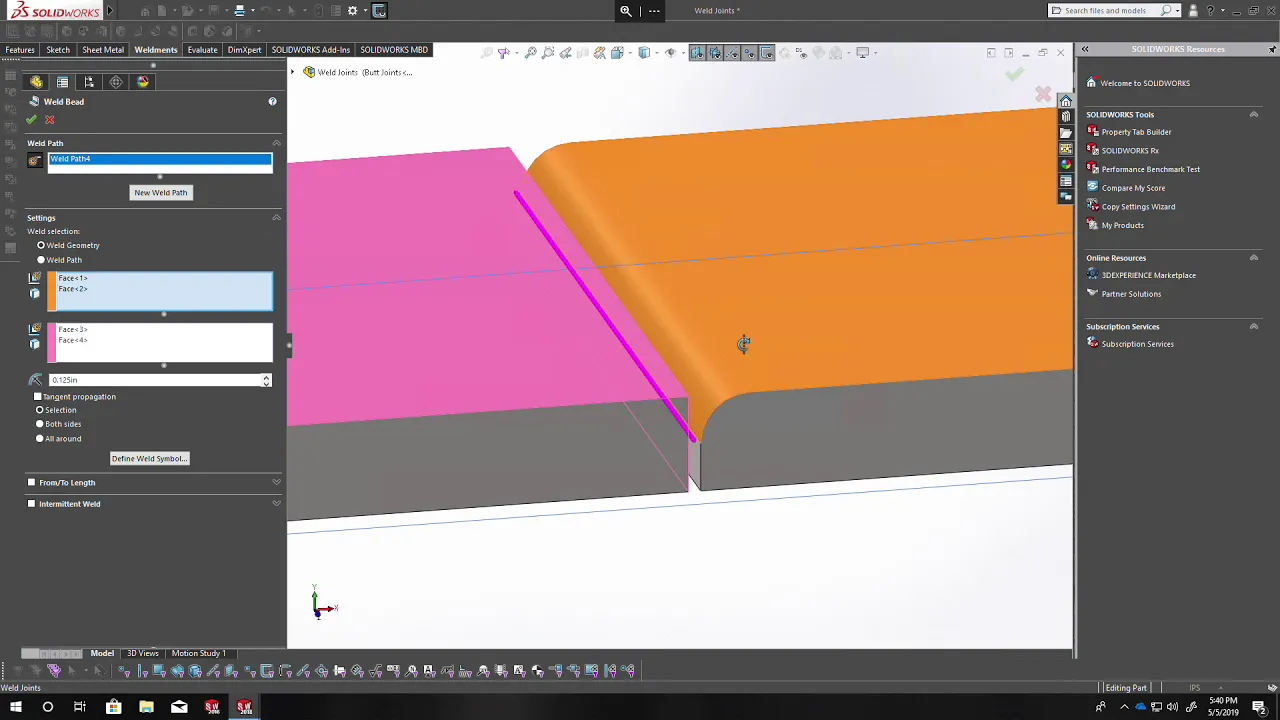This screenshot has height=720, width=1280.
Task: Open the Mail app in taskbar
Action: 179,707
